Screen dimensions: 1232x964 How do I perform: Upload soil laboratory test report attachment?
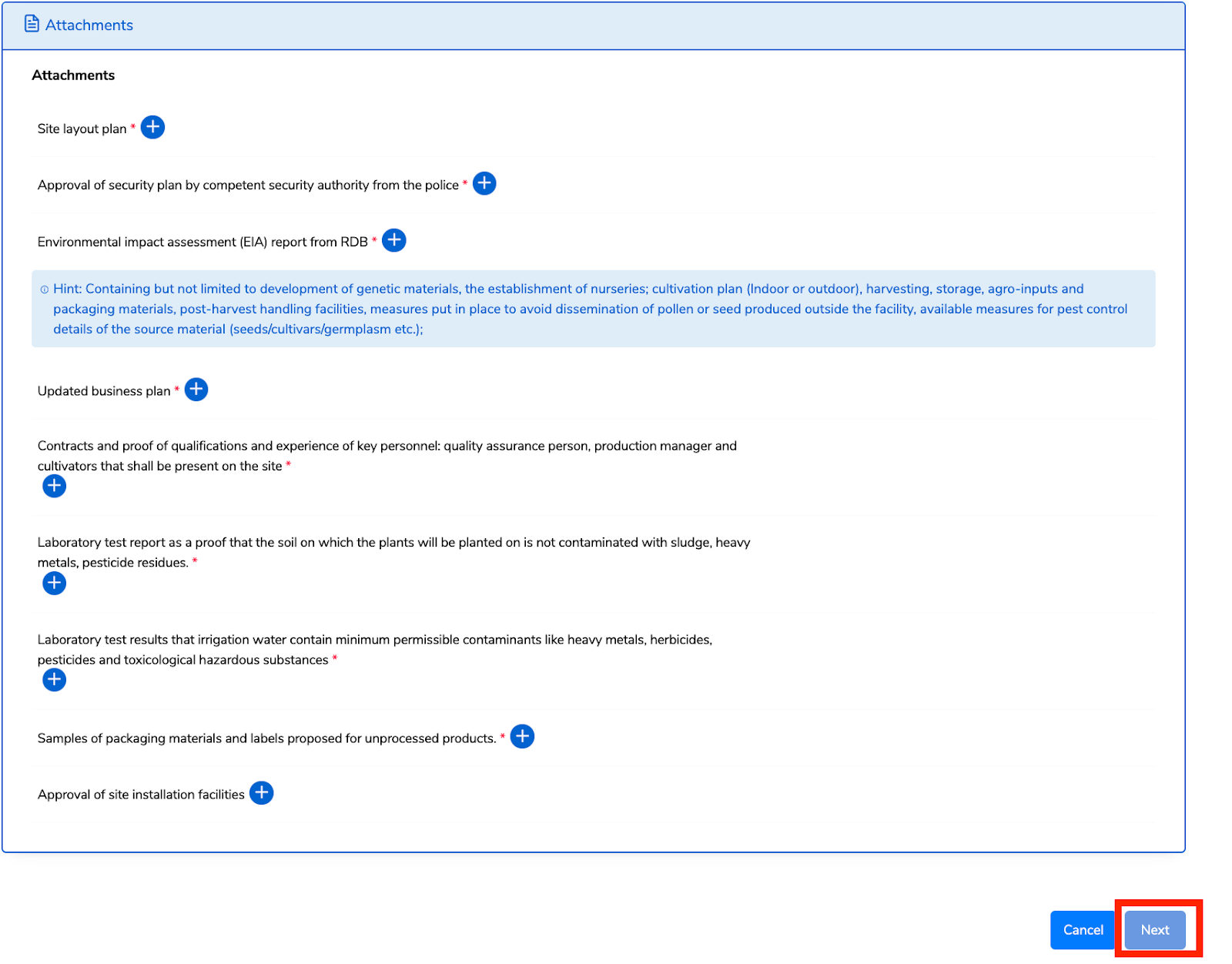(x=54, y=583)
